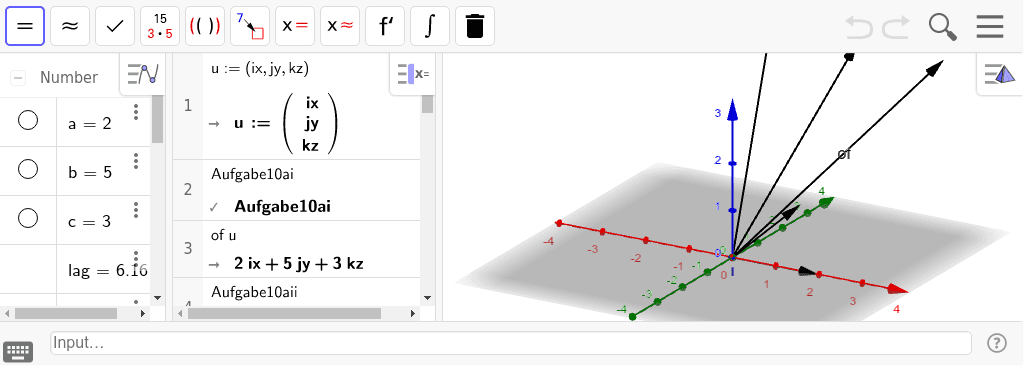The image size is (1024, 366).
Task: Select the Solve Numerically (x ≈) tool
Action: (x=340, y=26)
